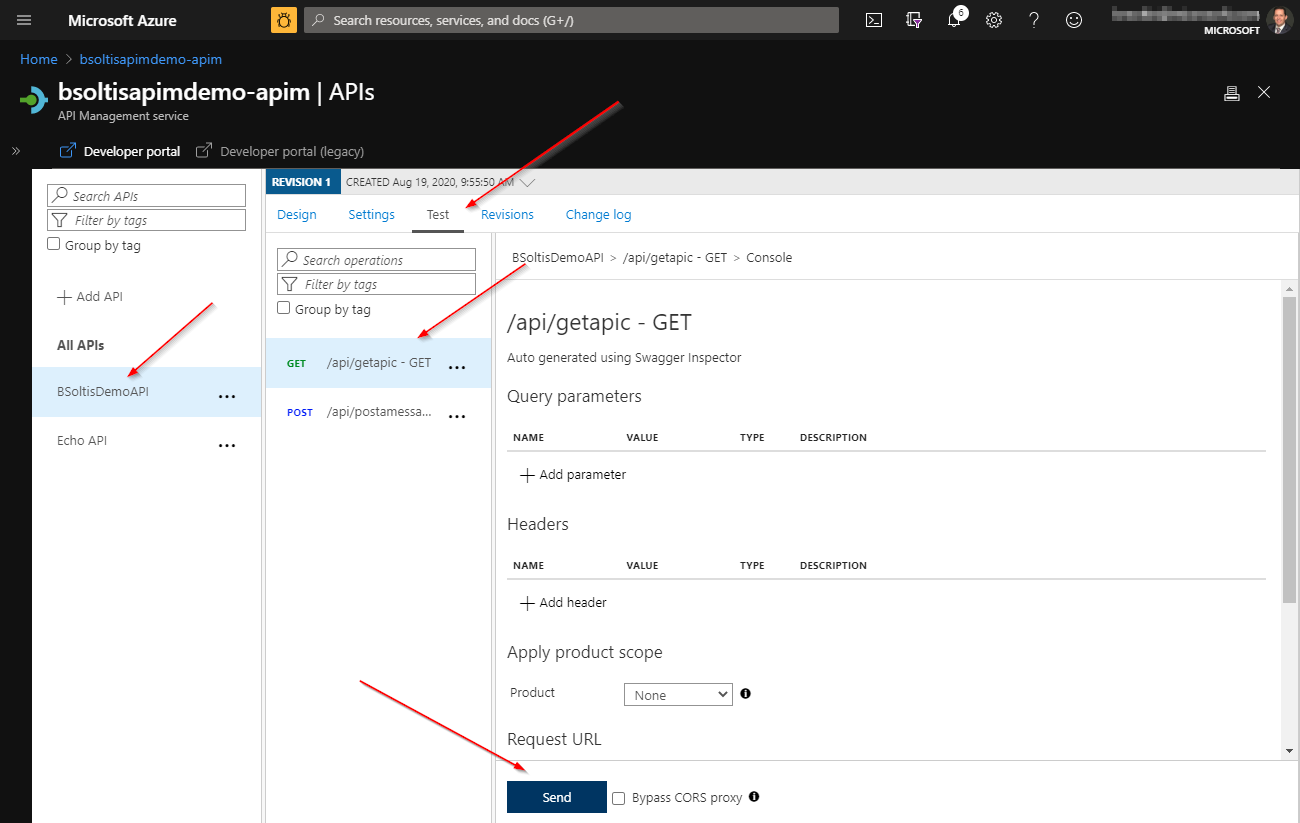This screenshot has width=1300, height=823.
Task: Open the Developer portal link
Action: click(129, 150)
